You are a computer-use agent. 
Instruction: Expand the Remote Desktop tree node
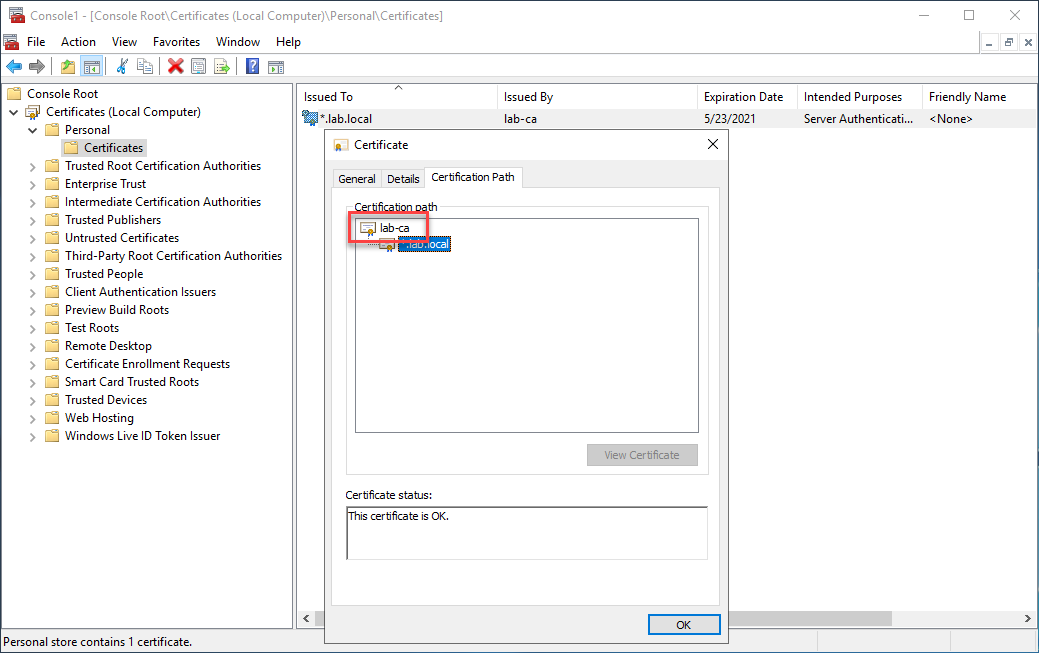[x=33, y=346]
